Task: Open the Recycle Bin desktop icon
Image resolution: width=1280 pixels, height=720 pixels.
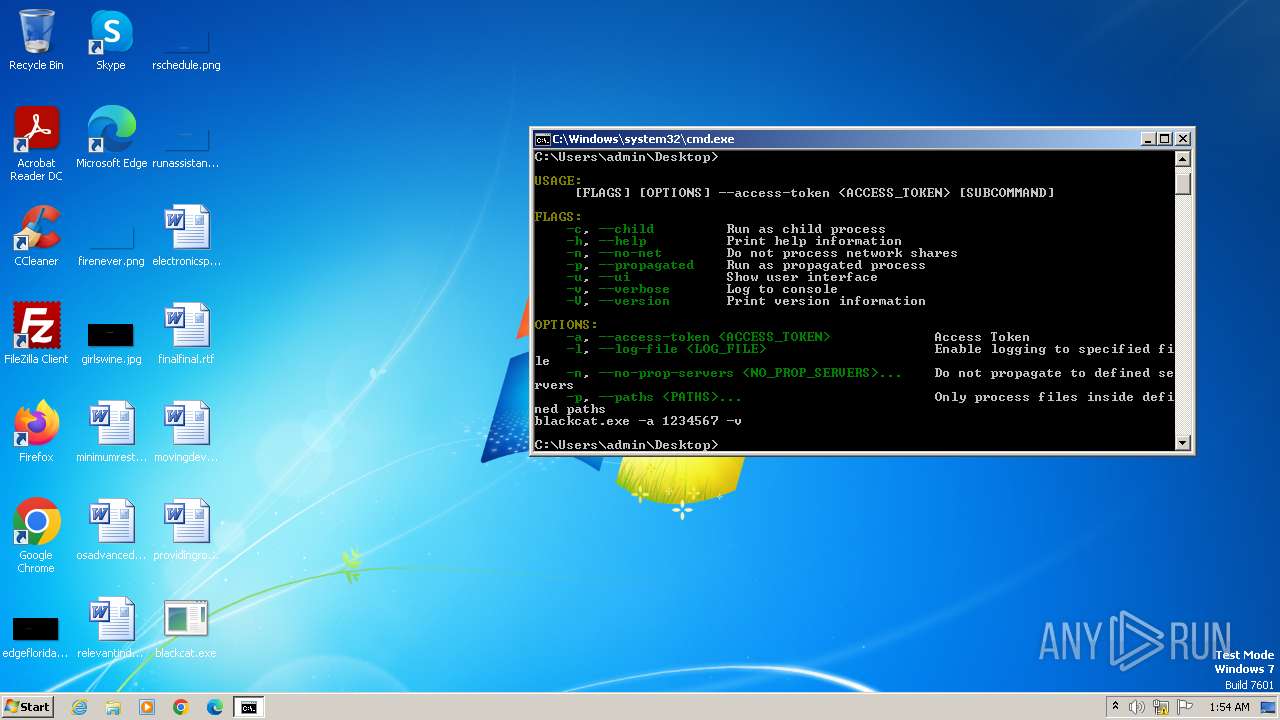Action: (36, 40)
